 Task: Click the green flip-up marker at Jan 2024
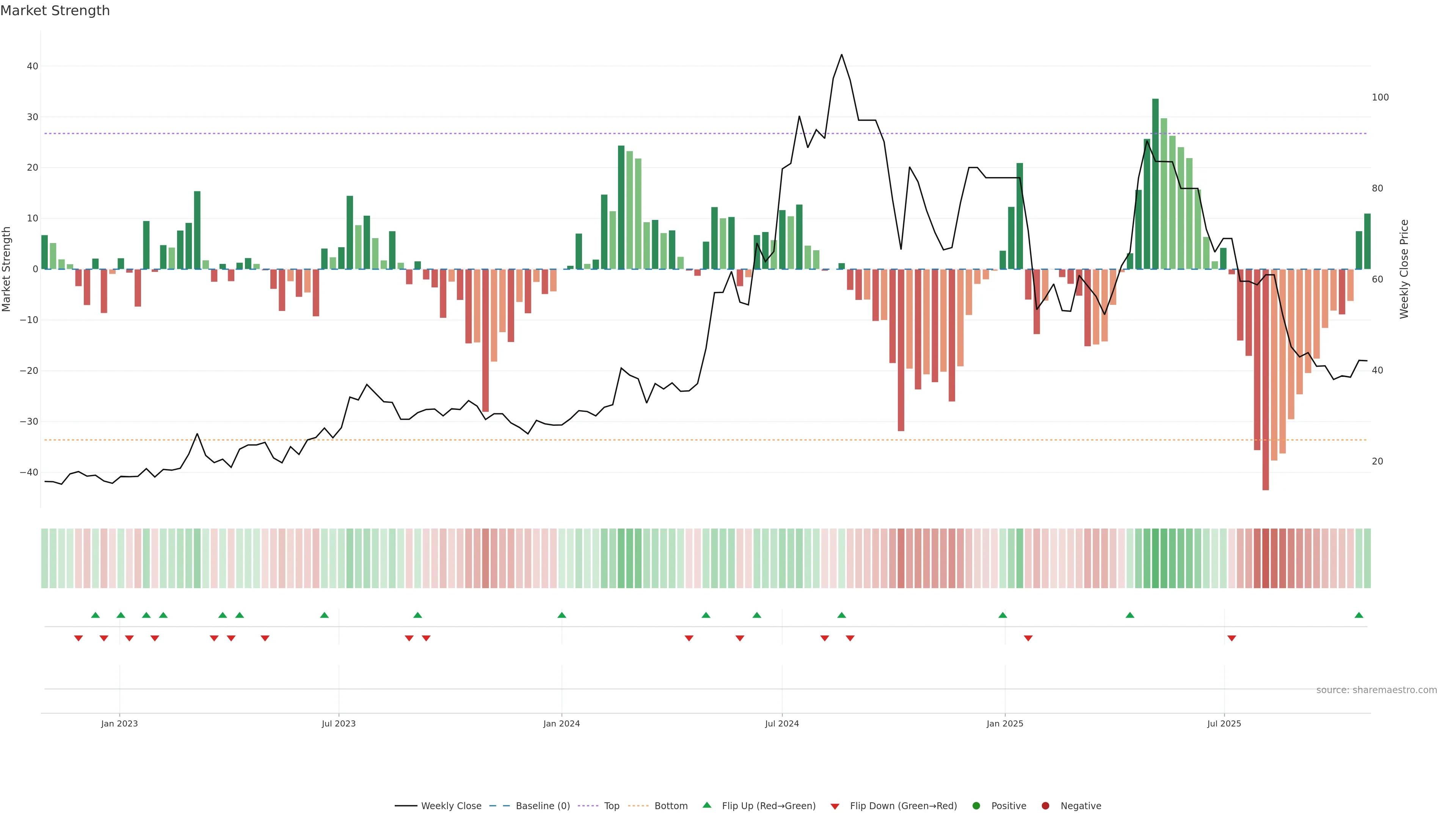point(561,615)
